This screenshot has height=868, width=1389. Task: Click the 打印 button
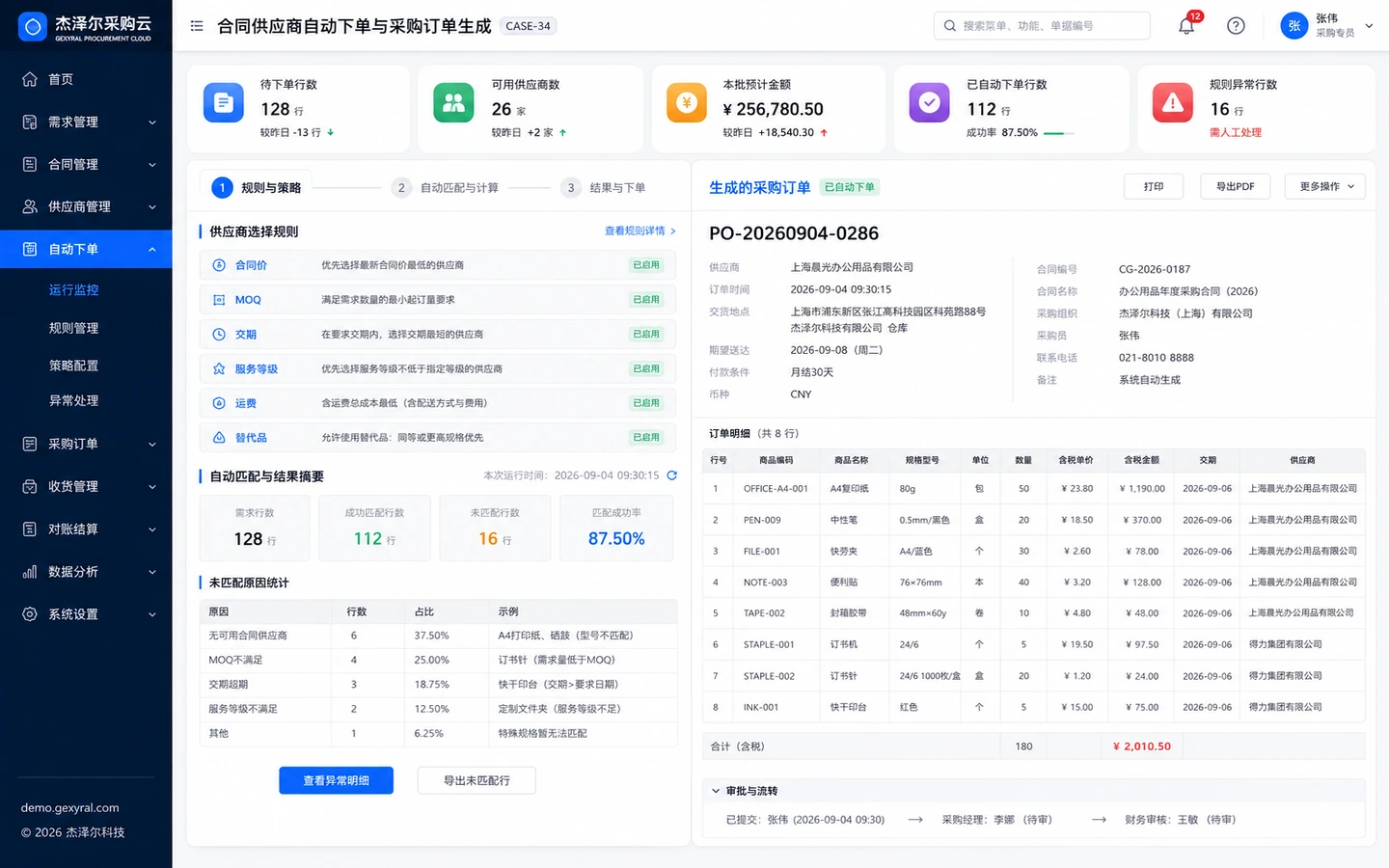[x=1154, y=186]
